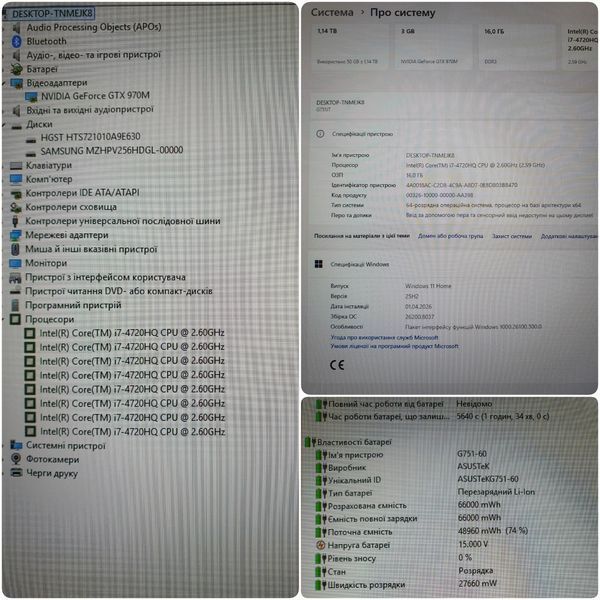The height and width of the screenshot is (600, 600).
Task: Click the Черги друку printer icon
Action: [x=16, y=473]
